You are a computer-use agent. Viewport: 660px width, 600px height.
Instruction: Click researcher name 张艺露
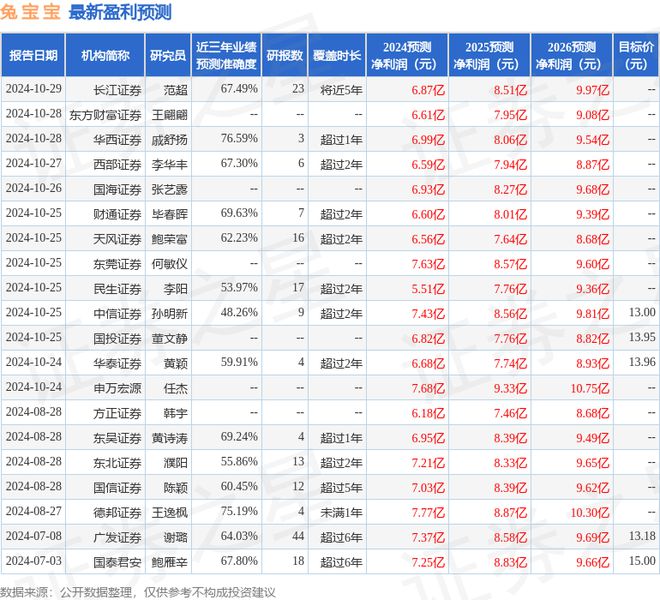(169, 189)
